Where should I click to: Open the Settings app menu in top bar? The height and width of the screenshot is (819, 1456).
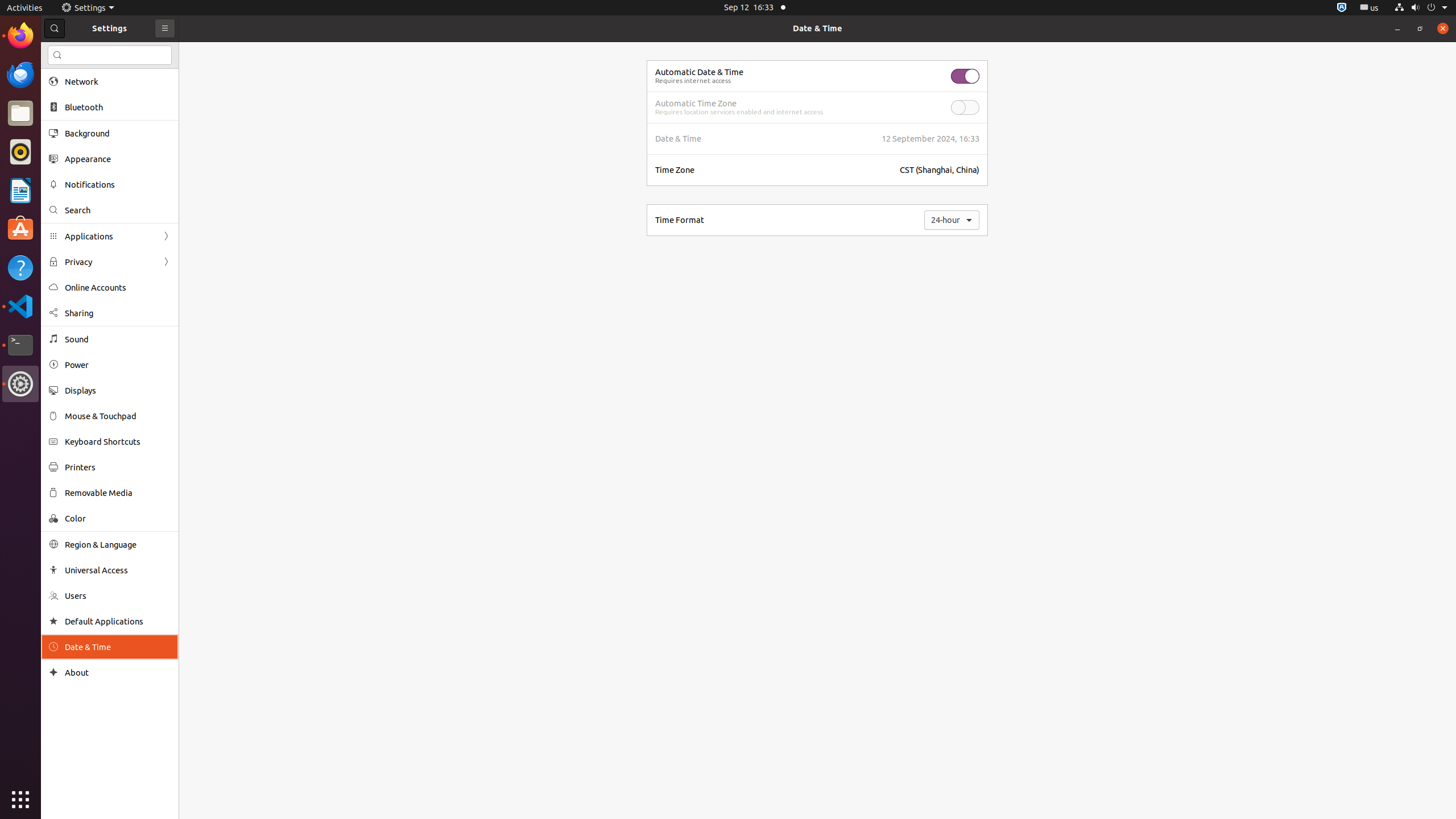(x=88, y=7)
